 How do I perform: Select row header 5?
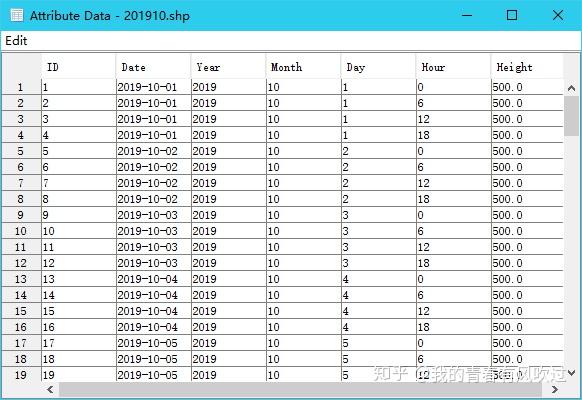[21, 151]
